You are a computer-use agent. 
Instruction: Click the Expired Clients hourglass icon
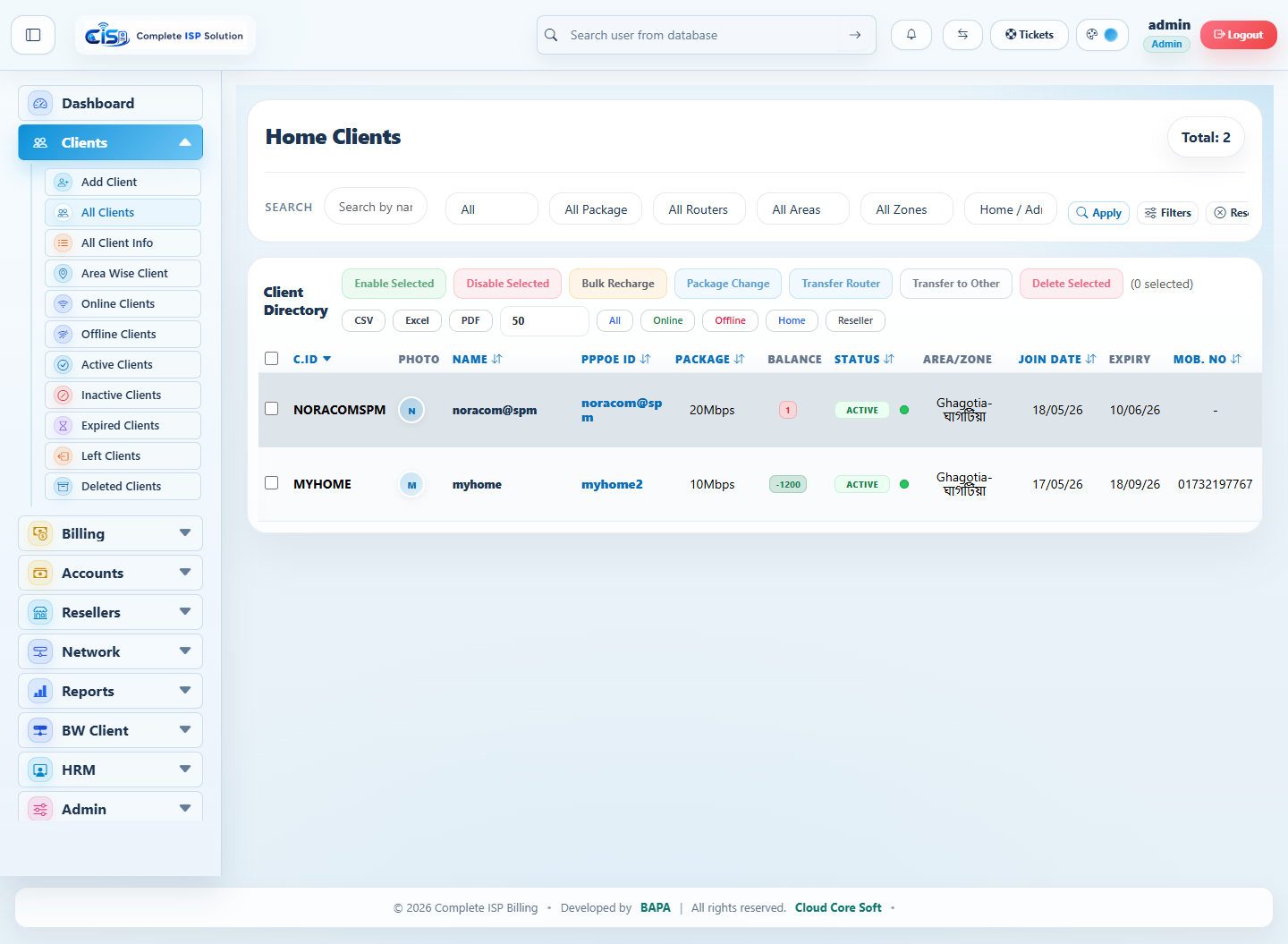pyautogui.click(x=64, y=426)
